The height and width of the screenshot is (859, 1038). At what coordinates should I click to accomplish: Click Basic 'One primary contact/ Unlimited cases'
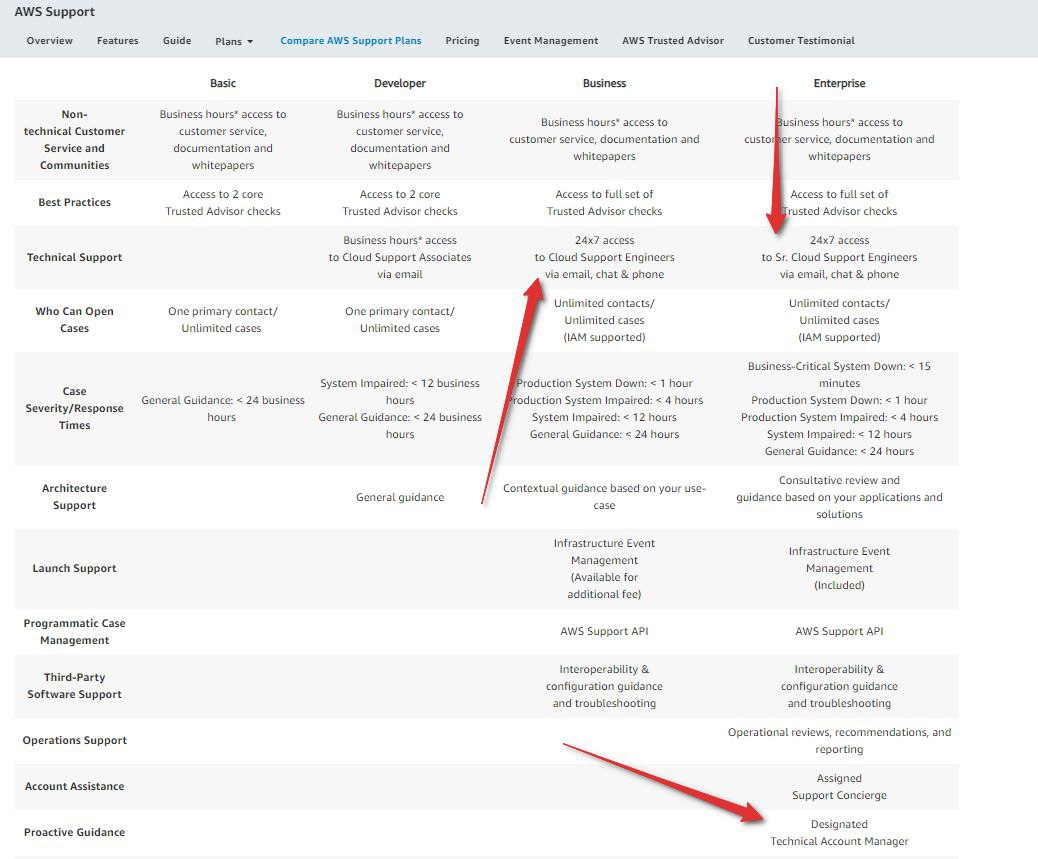[222, 320]
